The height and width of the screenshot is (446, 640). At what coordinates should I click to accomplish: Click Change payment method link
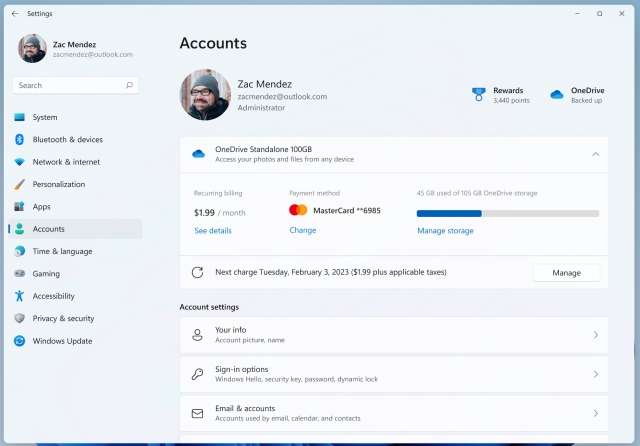click(302, 231)
